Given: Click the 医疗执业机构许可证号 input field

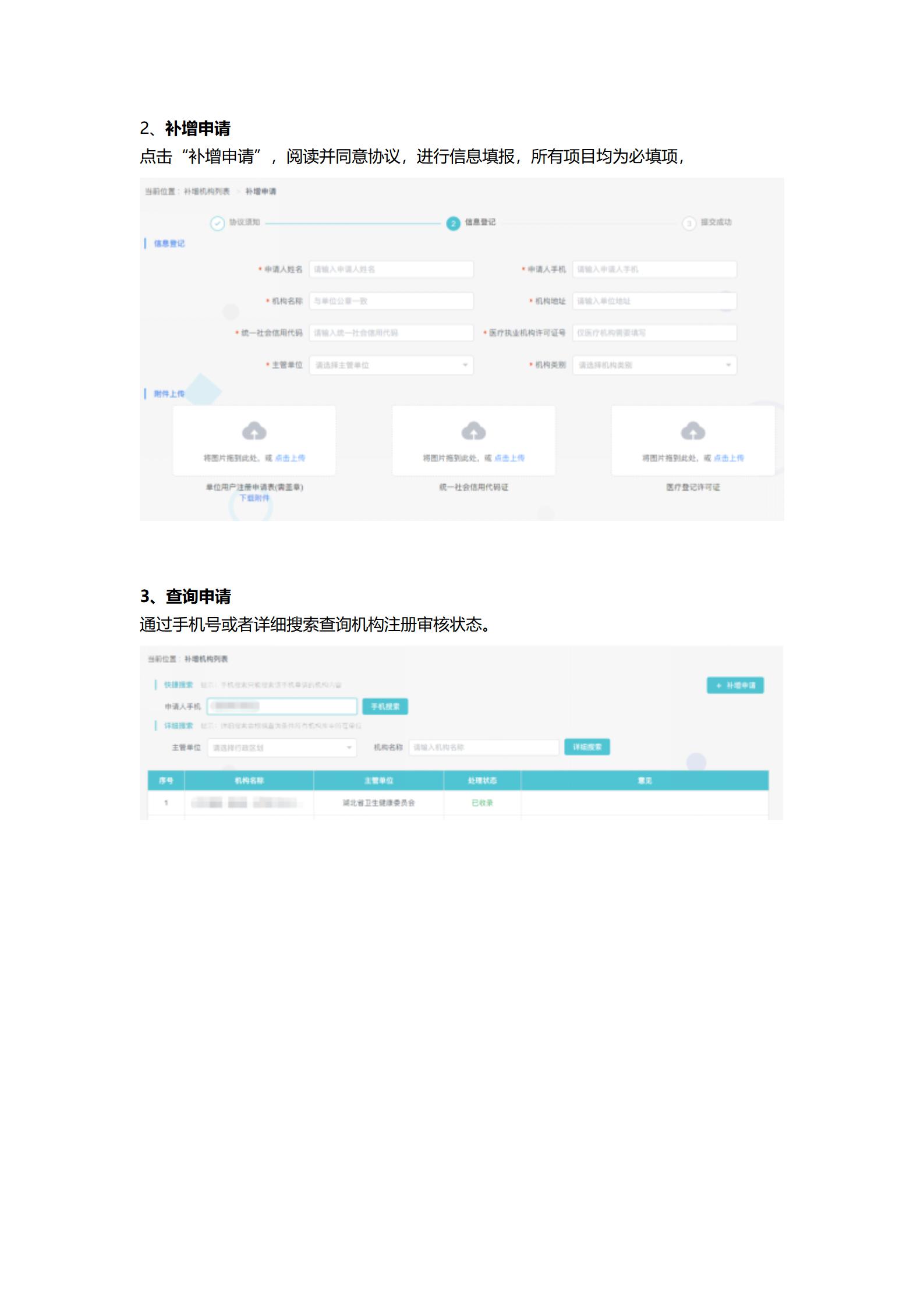Looking at the screenshot, I should 654,333.
